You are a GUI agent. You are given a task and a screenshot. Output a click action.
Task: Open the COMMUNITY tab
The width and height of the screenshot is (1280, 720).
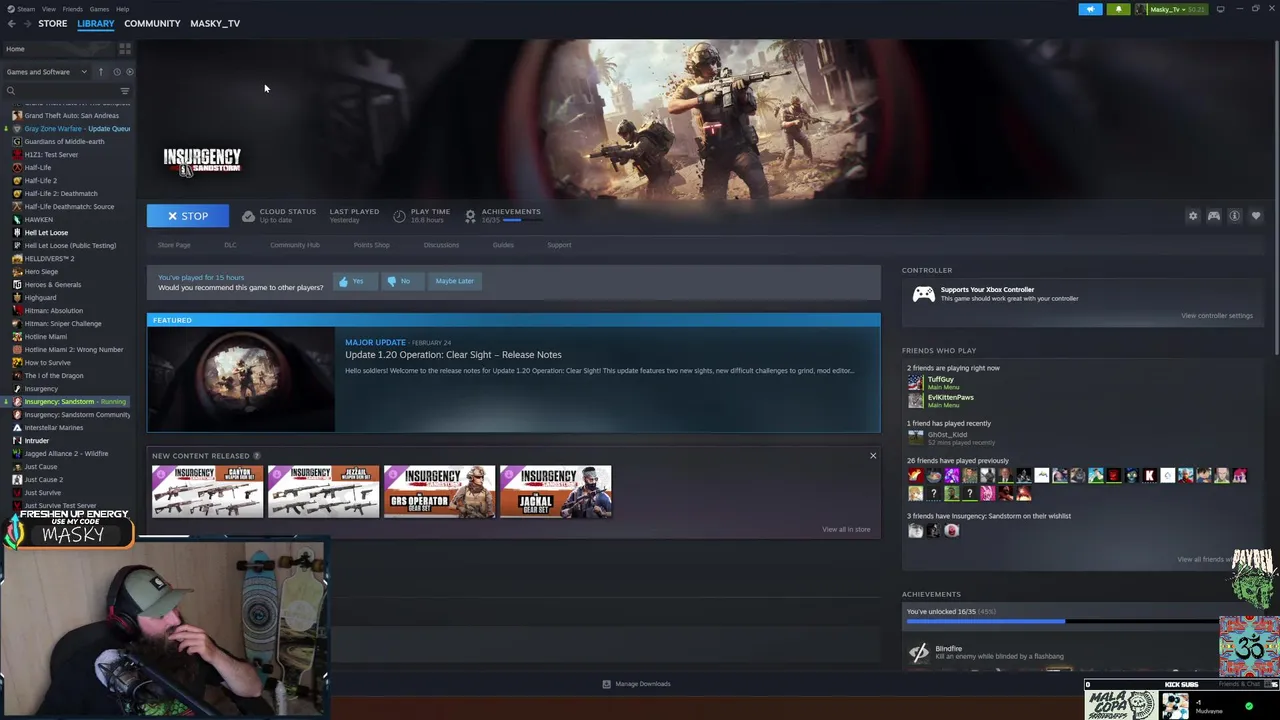152,23
